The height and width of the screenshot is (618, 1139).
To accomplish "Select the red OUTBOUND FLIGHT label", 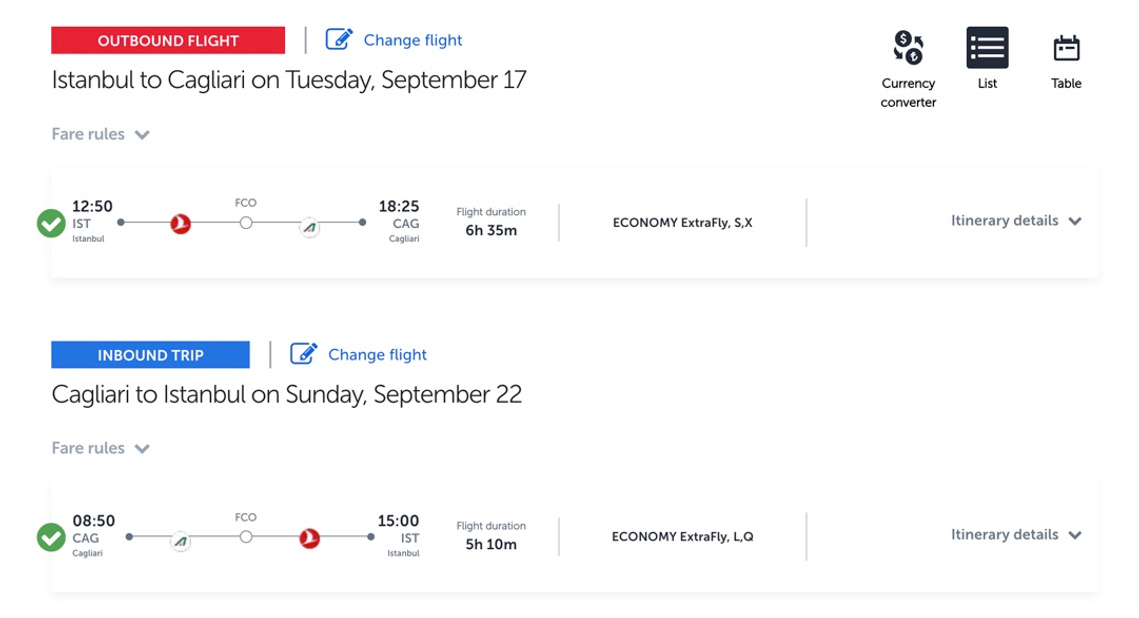I will (168, 40).
